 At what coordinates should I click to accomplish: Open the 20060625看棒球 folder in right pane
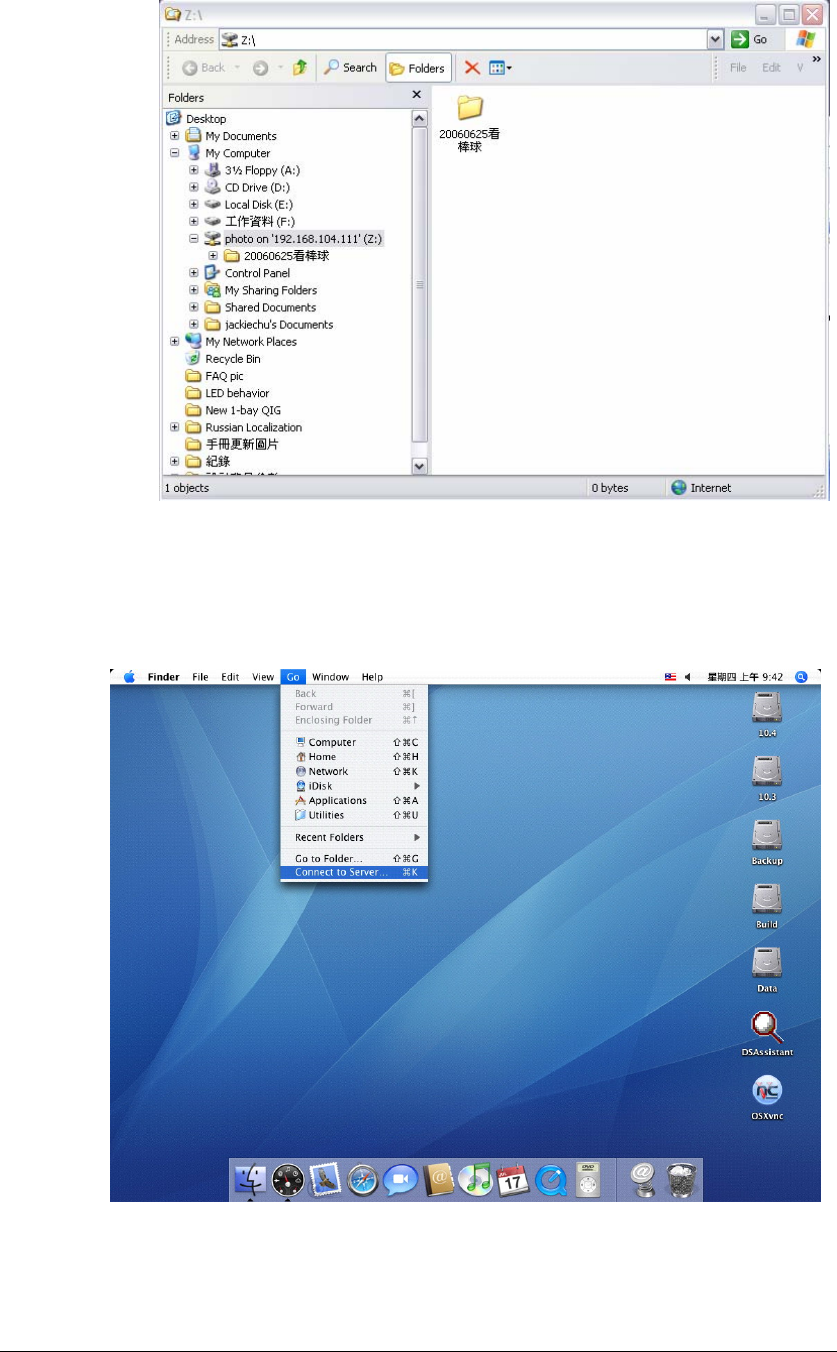470,124
